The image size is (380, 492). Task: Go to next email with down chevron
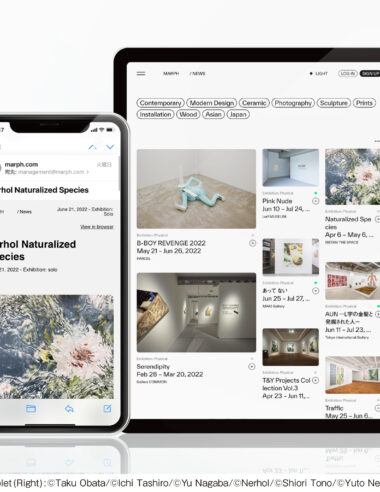coord(110,147)
